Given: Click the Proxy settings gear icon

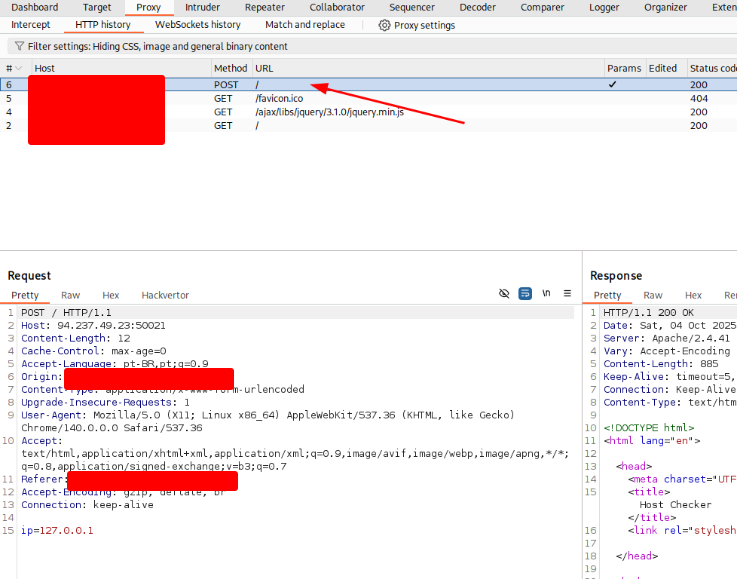Looking at the screenshot, I should click(384, 25).
